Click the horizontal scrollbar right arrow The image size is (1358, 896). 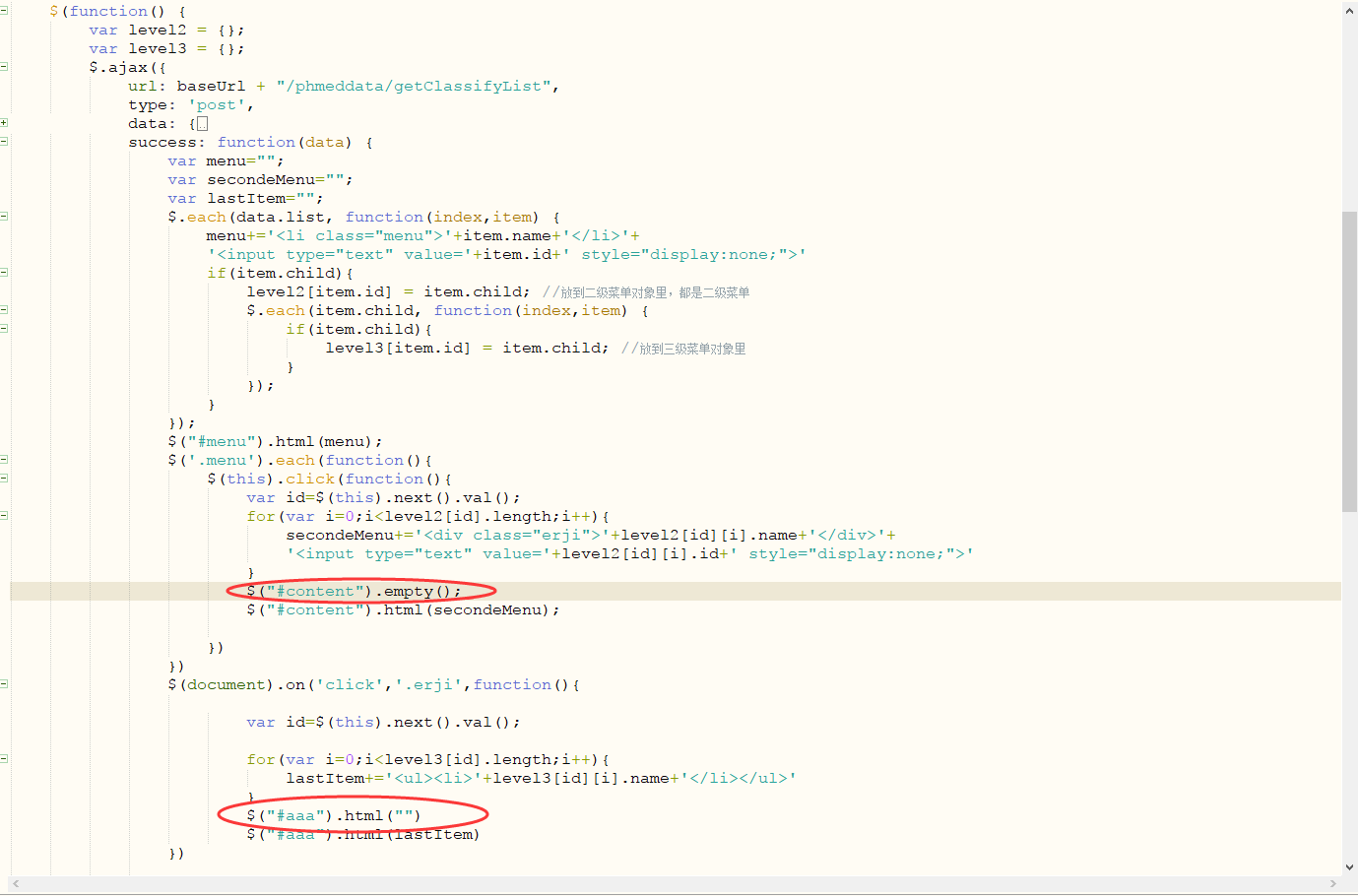pyautogui.click(x=1333, y=884)
